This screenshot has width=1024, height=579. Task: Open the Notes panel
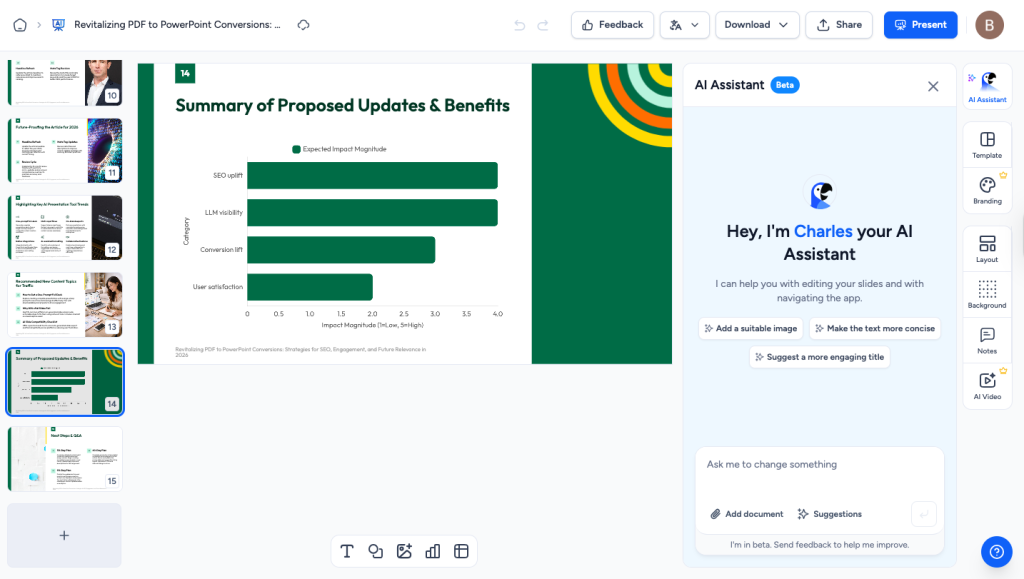click(x=987, y=341)
